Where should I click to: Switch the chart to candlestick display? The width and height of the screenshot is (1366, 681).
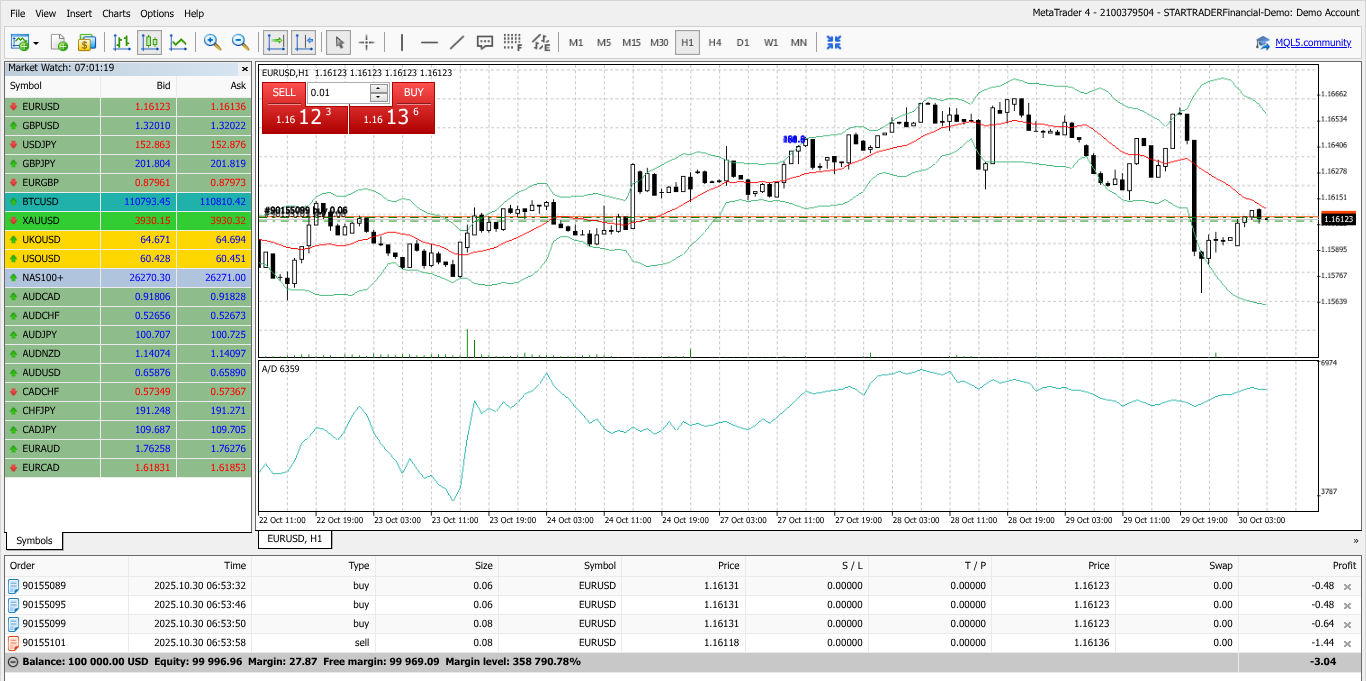click(x=150, y=42)
